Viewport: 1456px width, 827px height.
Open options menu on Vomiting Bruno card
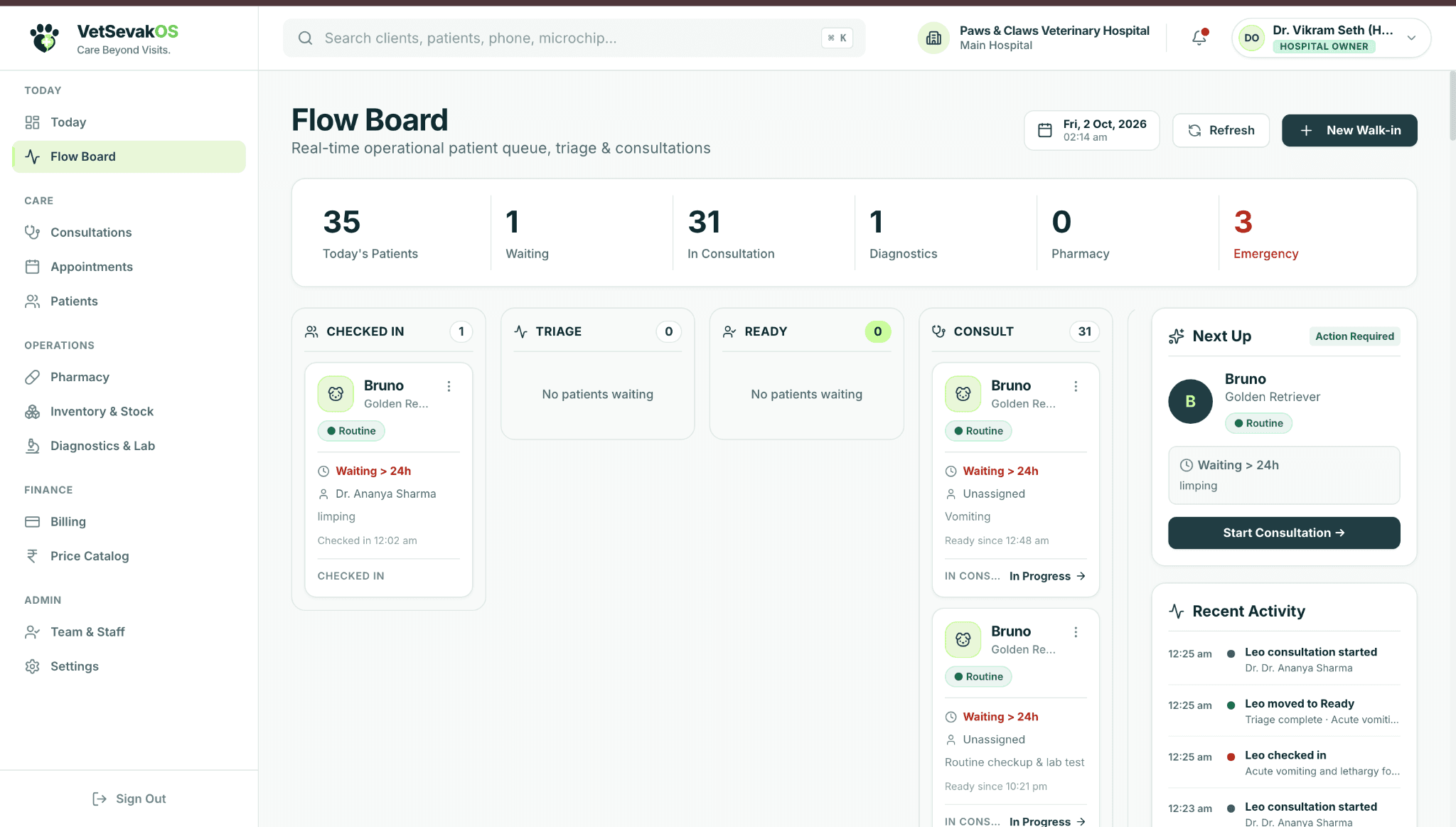[1076, 386]
